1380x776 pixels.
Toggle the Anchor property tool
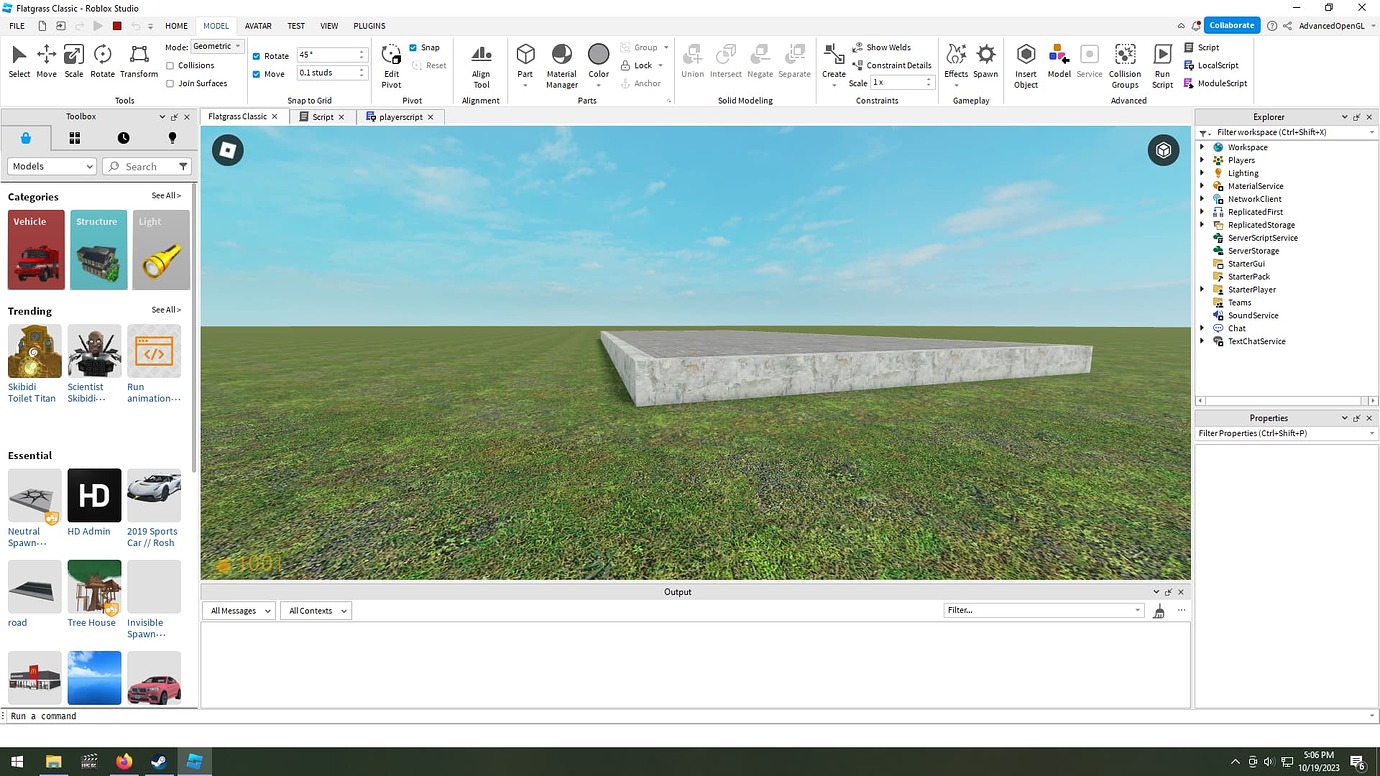coord(642,83)
